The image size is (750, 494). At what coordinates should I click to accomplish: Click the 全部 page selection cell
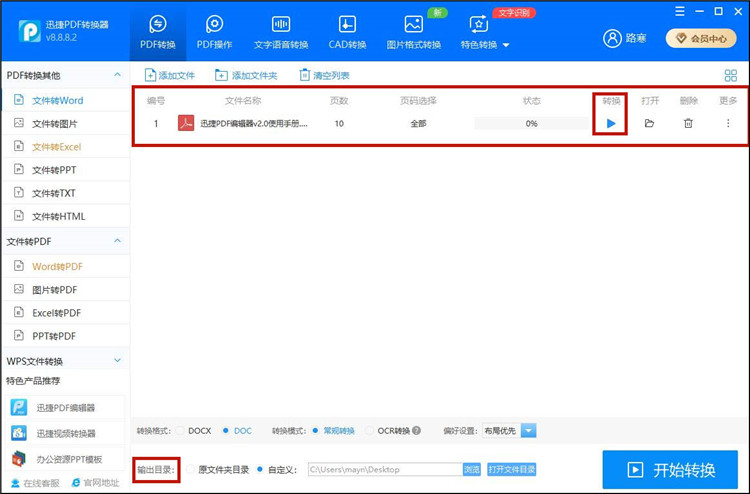tap(418, 123)
